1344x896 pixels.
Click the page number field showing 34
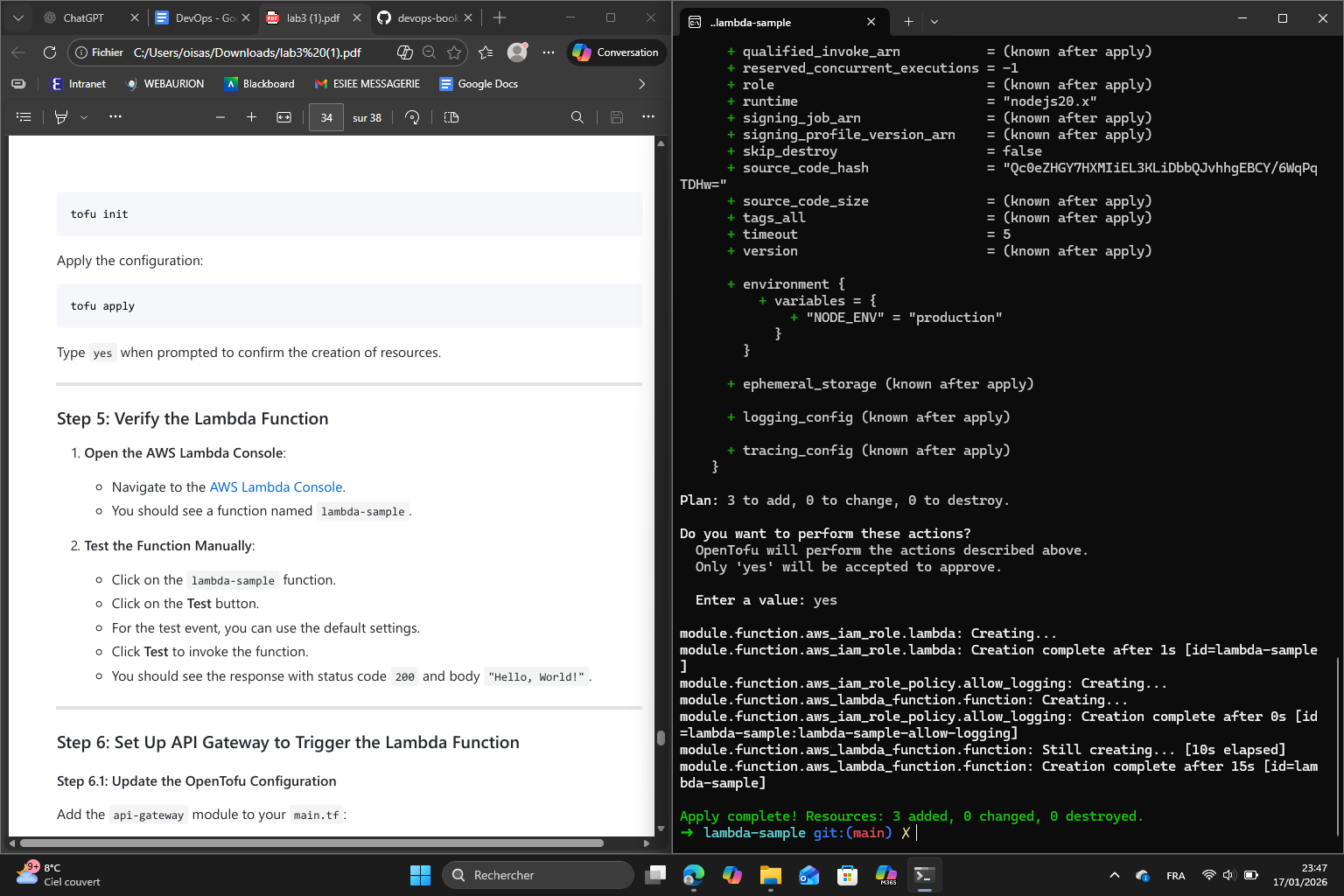pos(325,116)
